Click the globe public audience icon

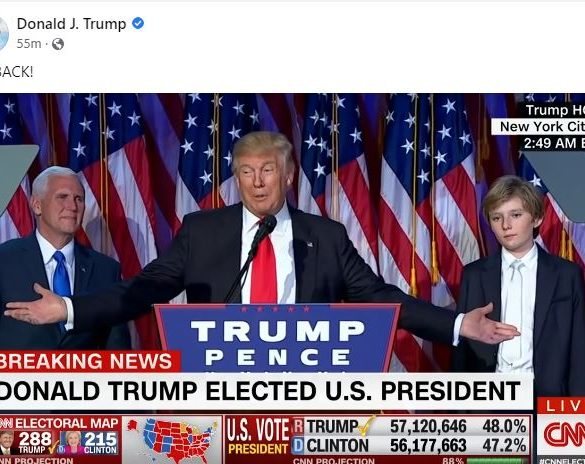(x=58, y=44)
